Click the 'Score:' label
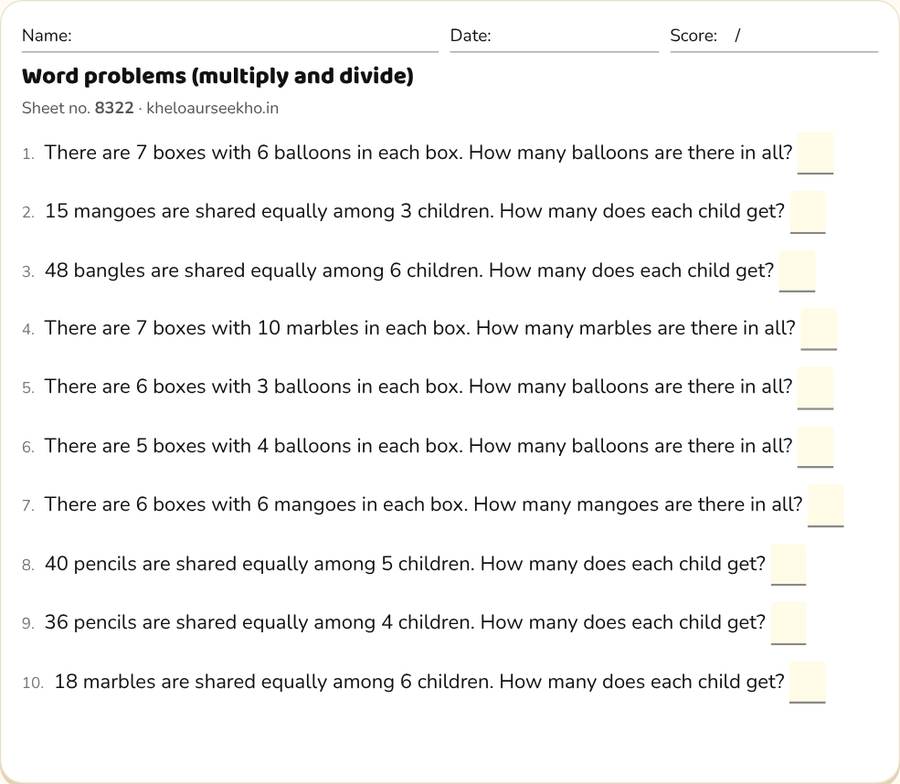Screen dimensions: 900x784 click(x=693, y=36)
